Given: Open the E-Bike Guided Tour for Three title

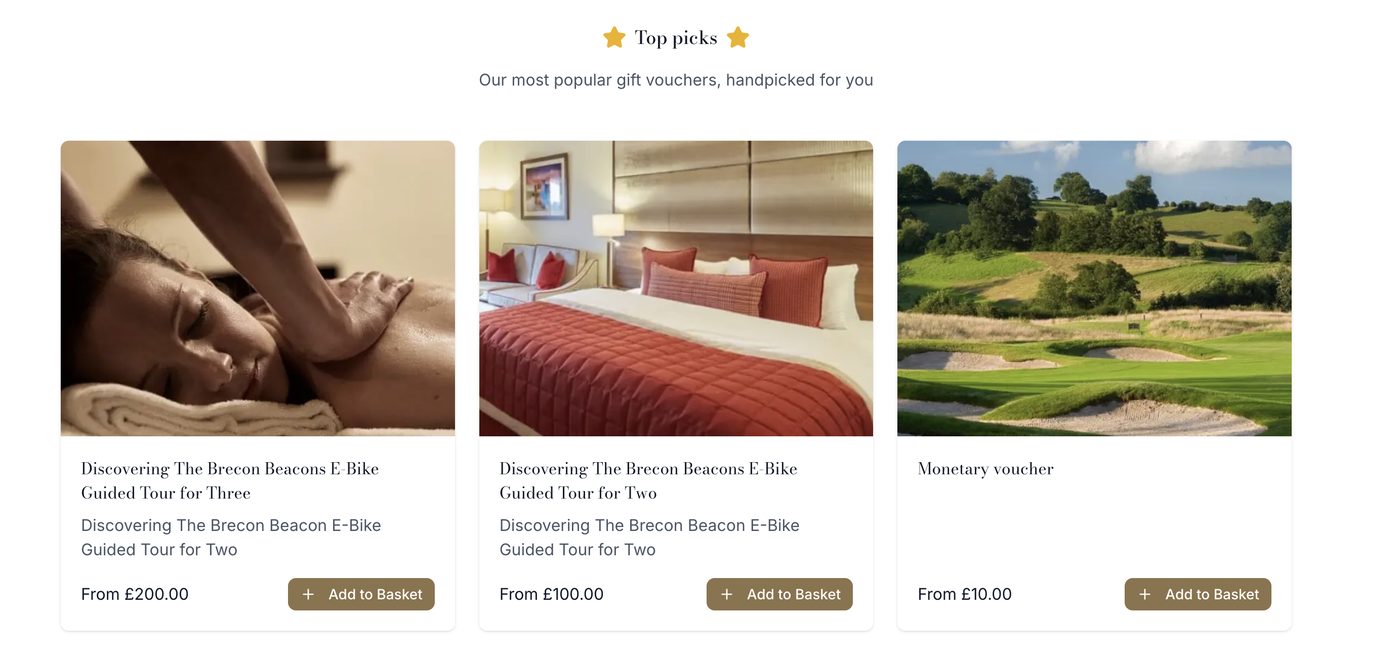Looking at the screenshot, I should pos(230,481).
